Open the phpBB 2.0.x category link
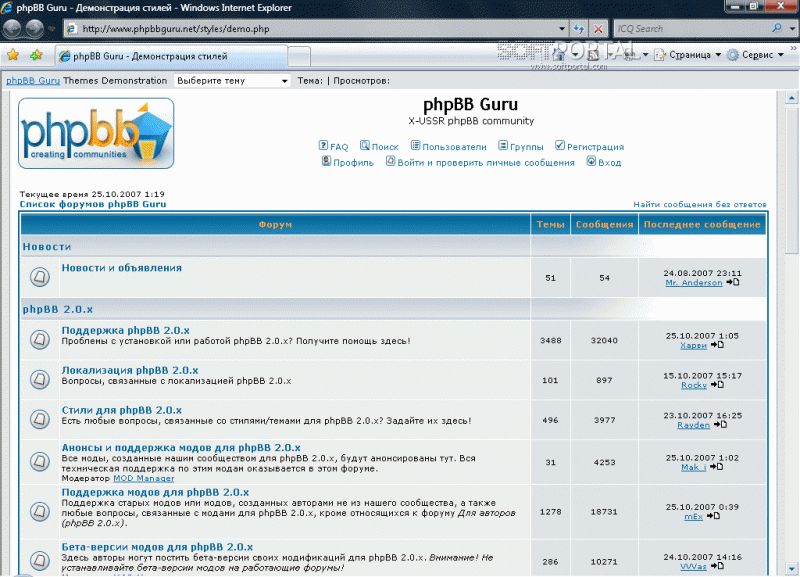The image size is (800, 577). click(58, 309)
